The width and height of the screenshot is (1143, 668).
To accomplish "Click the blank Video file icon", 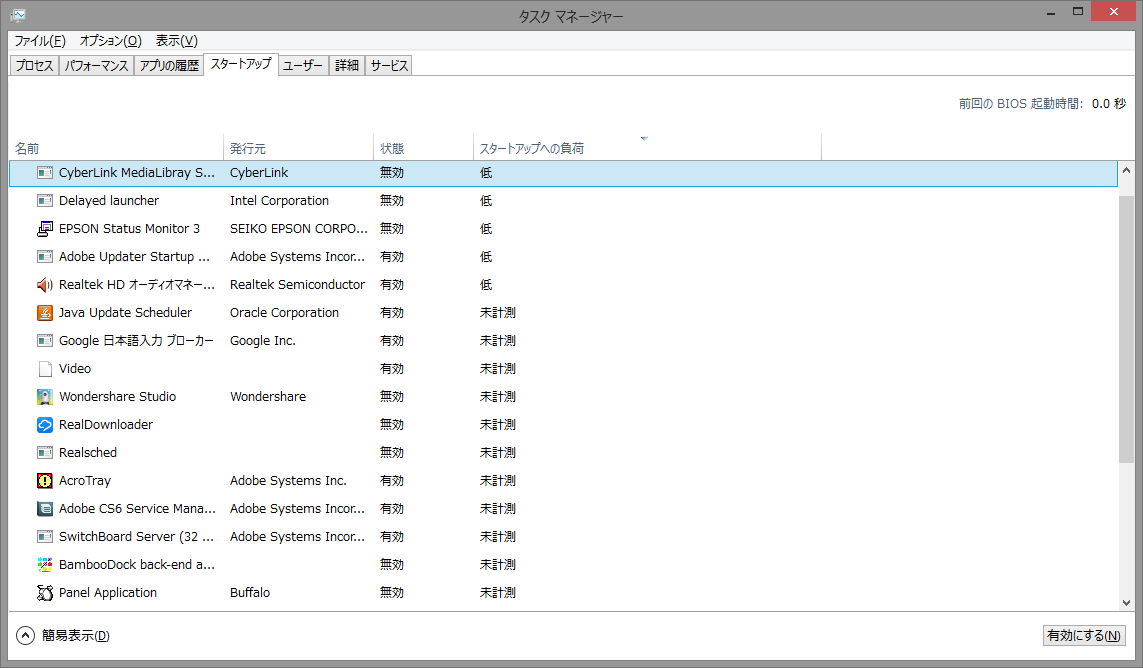I will [x=44, y=369].
